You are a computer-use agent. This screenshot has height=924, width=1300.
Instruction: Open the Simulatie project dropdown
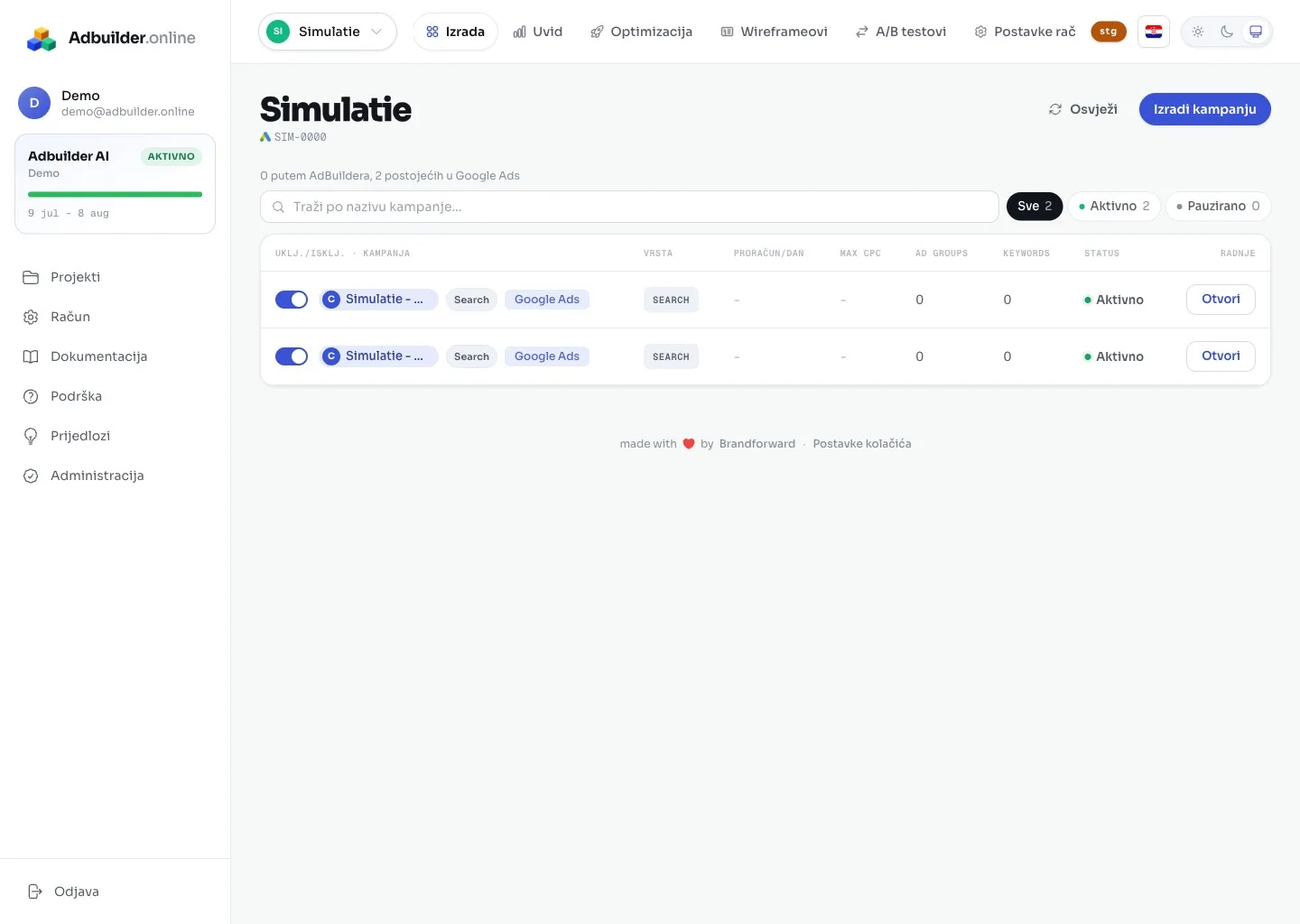(x=328, y=32)
